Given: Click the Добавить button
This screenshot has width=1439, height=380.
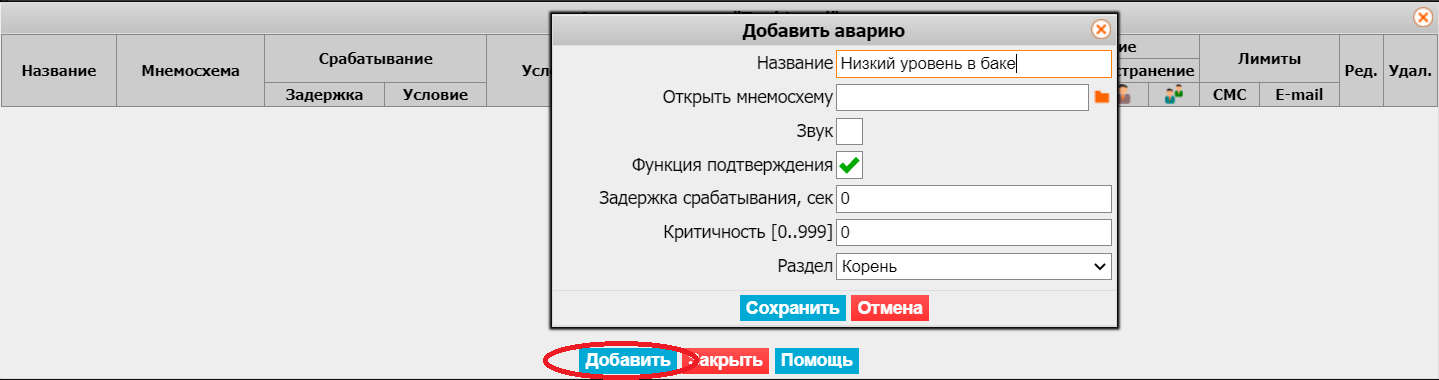Looking at the screenshot, I should click(x=627, y=360).
